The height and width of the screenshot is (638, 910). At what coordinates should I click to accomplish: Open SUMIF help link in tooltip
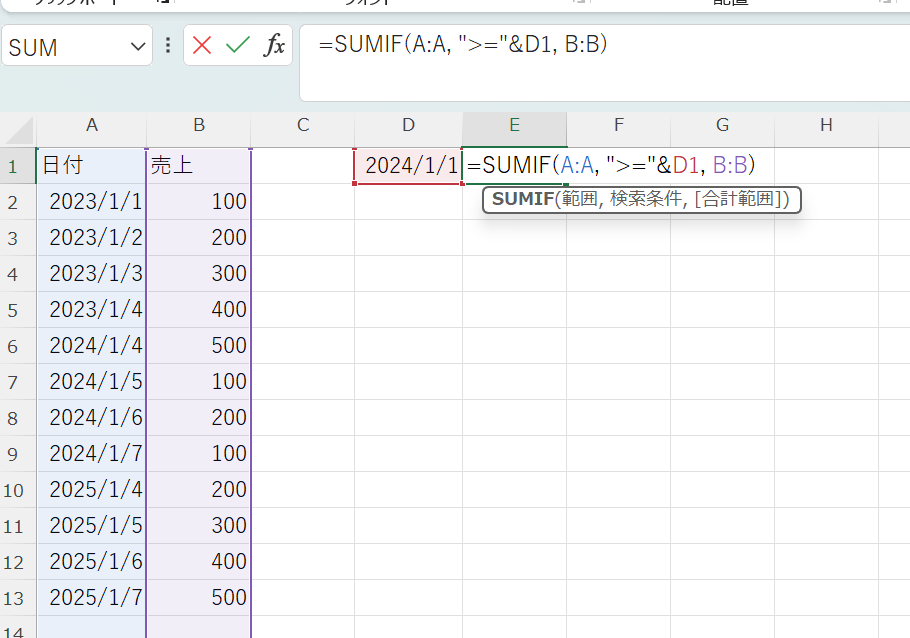(522, 199)
